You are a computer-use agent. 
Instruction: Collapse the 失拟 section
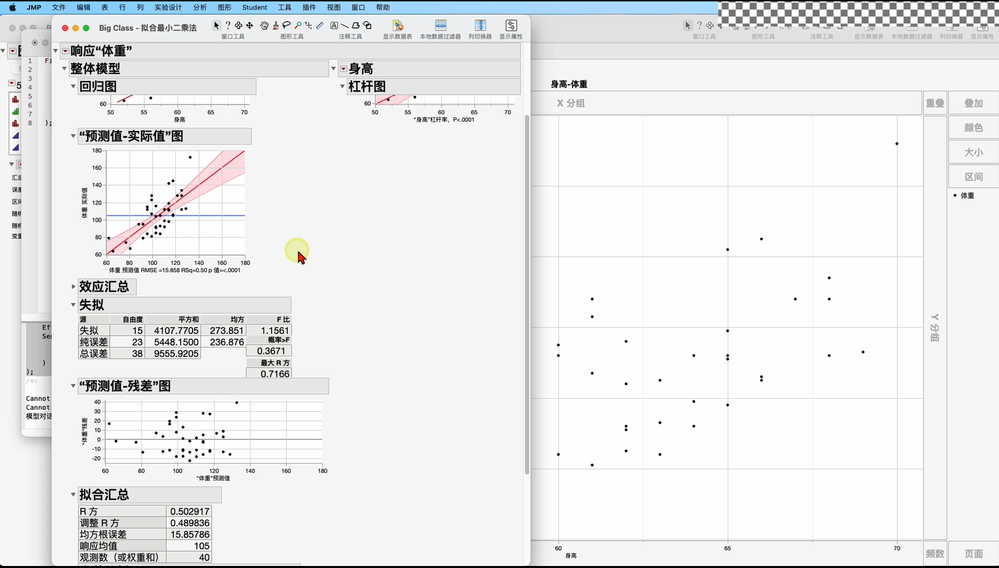[x=73, y=304]
